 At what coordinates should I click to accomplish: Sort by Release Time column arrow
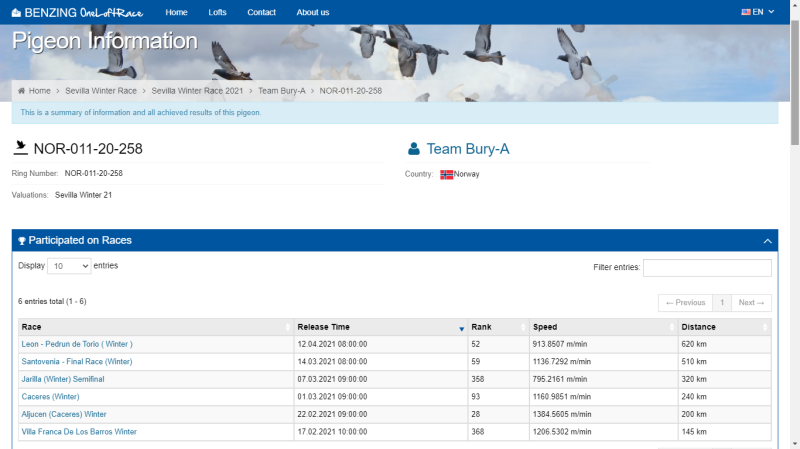point(461,328)
